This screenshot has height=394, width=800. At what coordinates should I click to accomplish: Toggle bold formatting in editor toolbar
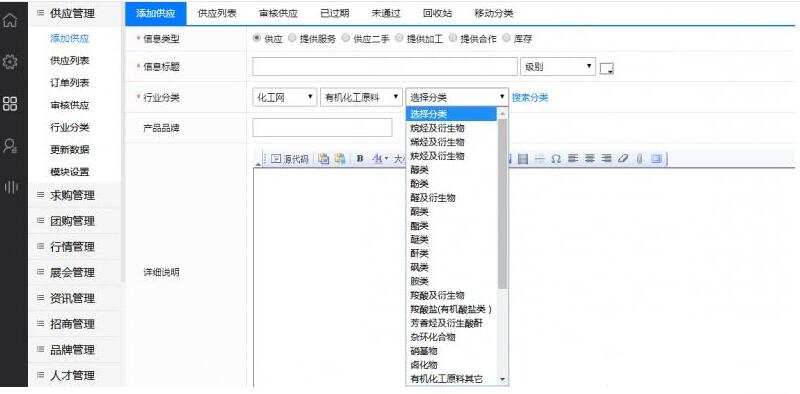tap(360, 159)
